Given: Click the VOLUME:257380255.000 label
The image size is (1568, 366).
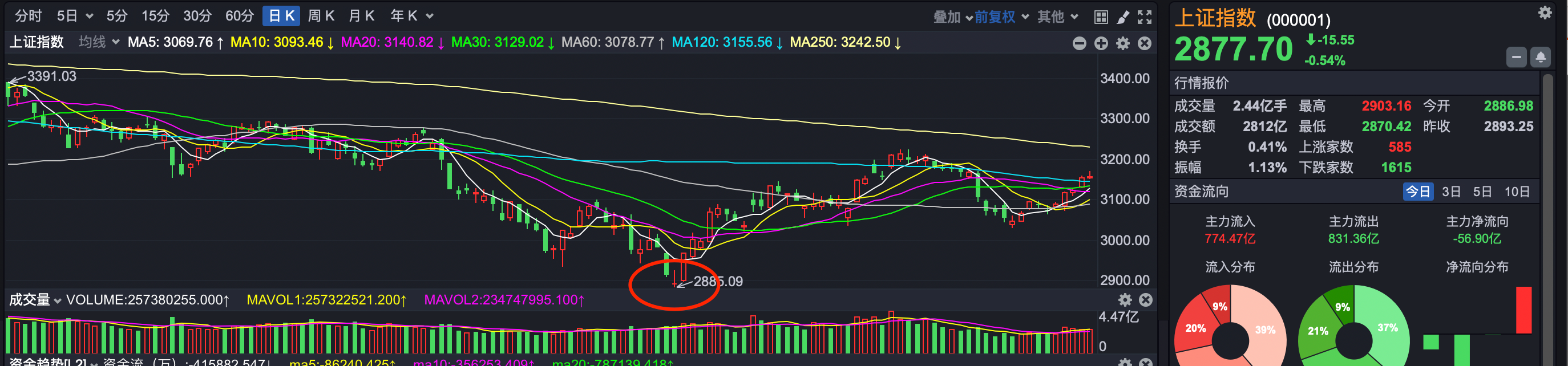Looking at the screenshot, I should 148,300.
